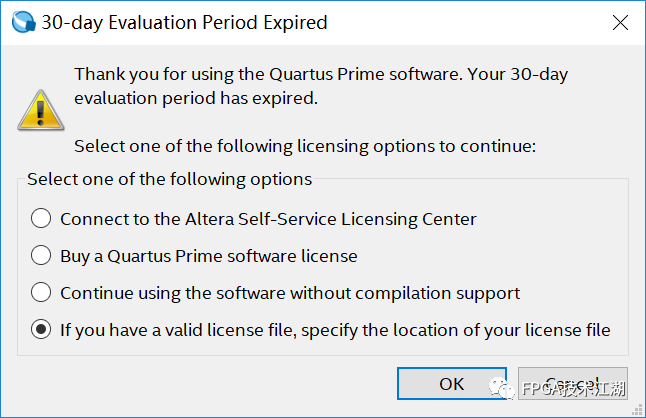The width and height of the screenshot is (646, 418).
Task: Click the 'Thank you for using' message text
Action: click(321, 86)
